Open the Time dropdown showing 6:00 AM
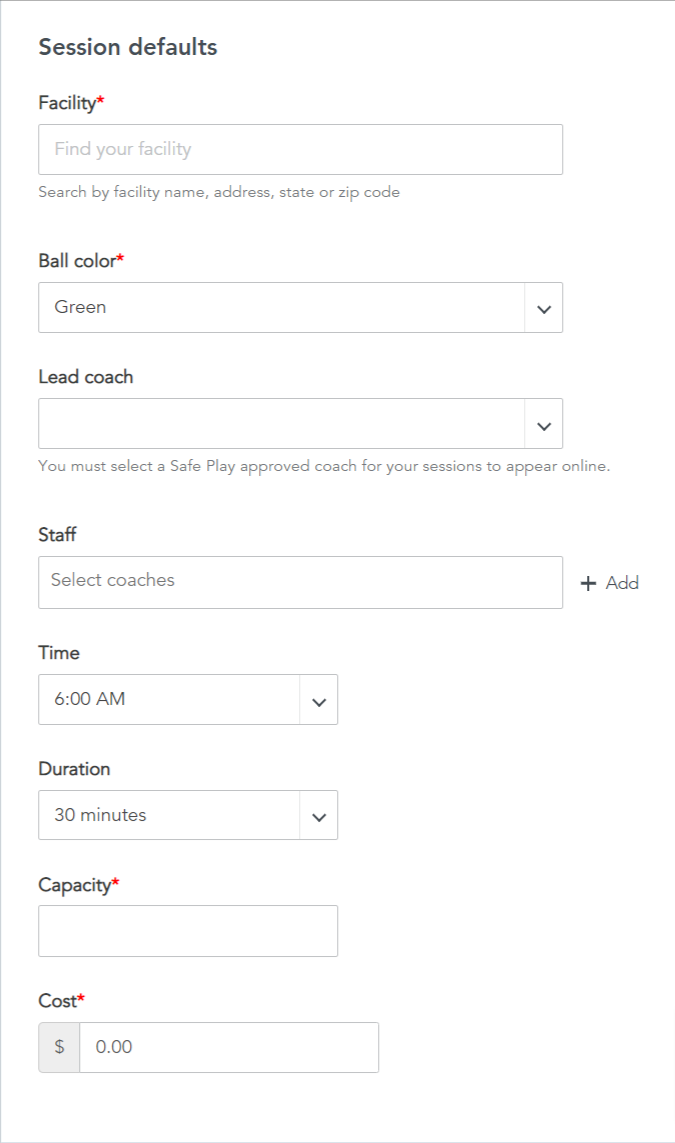The height and width of the screenshot is (1143, 675). pos(188,700)
